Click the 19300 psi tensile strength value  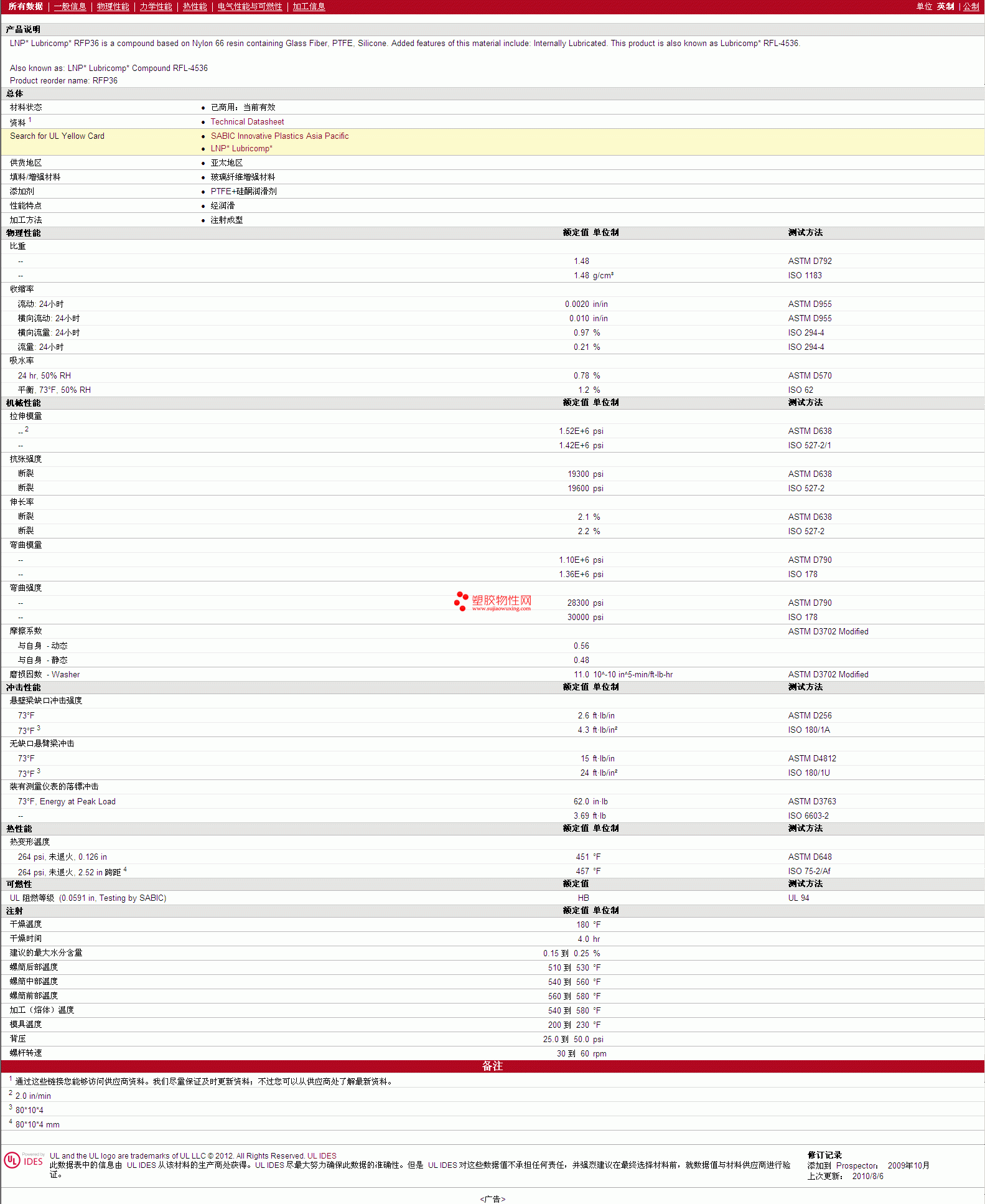(x=586, y=474)
